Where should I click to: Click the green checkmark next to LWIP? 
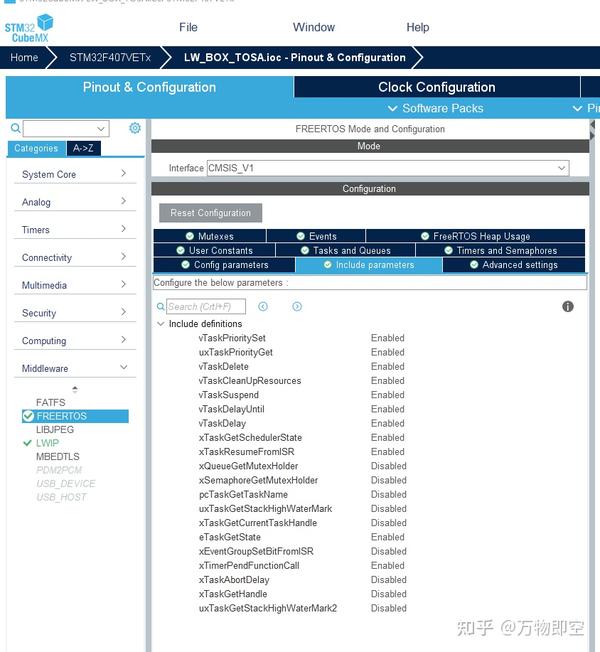coord(27,443)
